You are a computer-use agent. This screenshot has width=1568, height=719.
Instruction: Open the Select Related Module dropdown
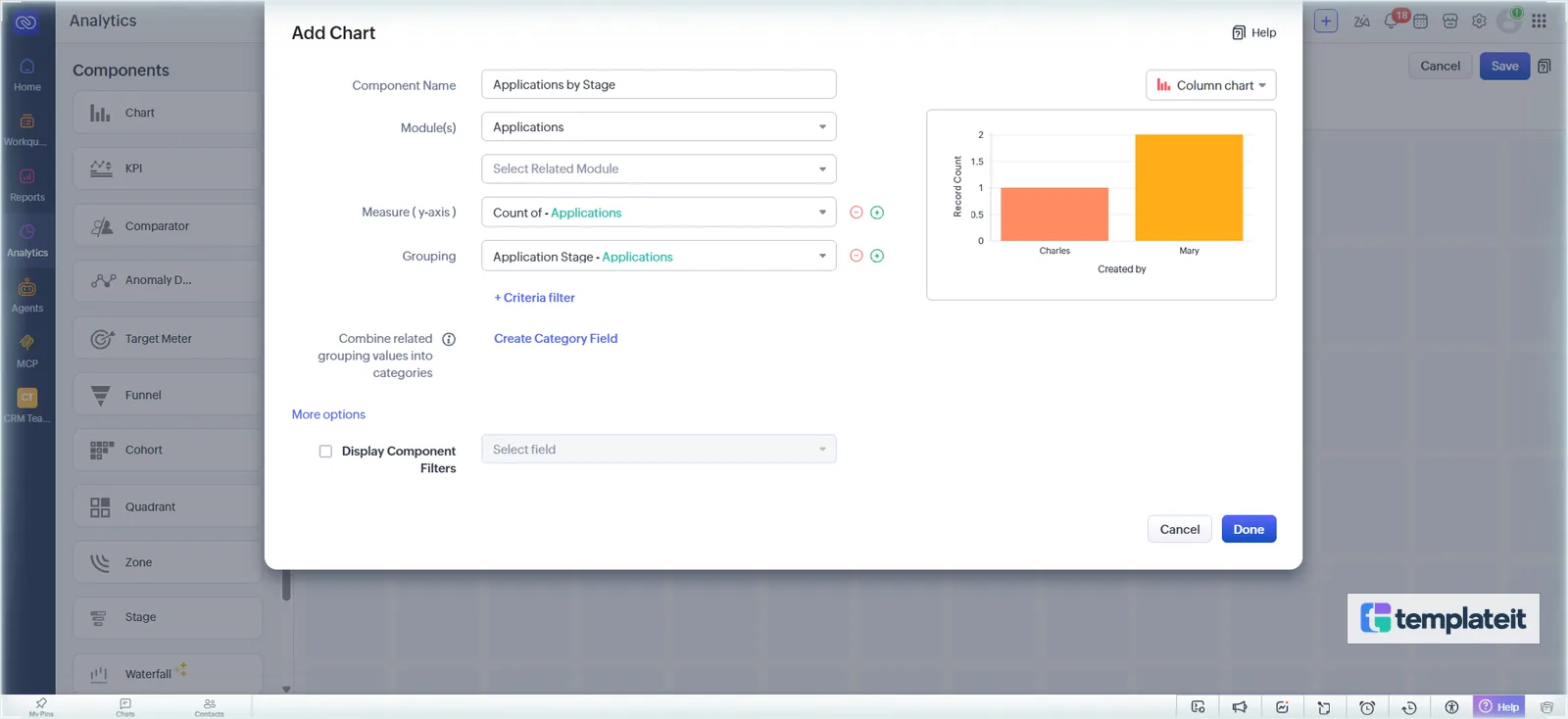tap(659, 168)
